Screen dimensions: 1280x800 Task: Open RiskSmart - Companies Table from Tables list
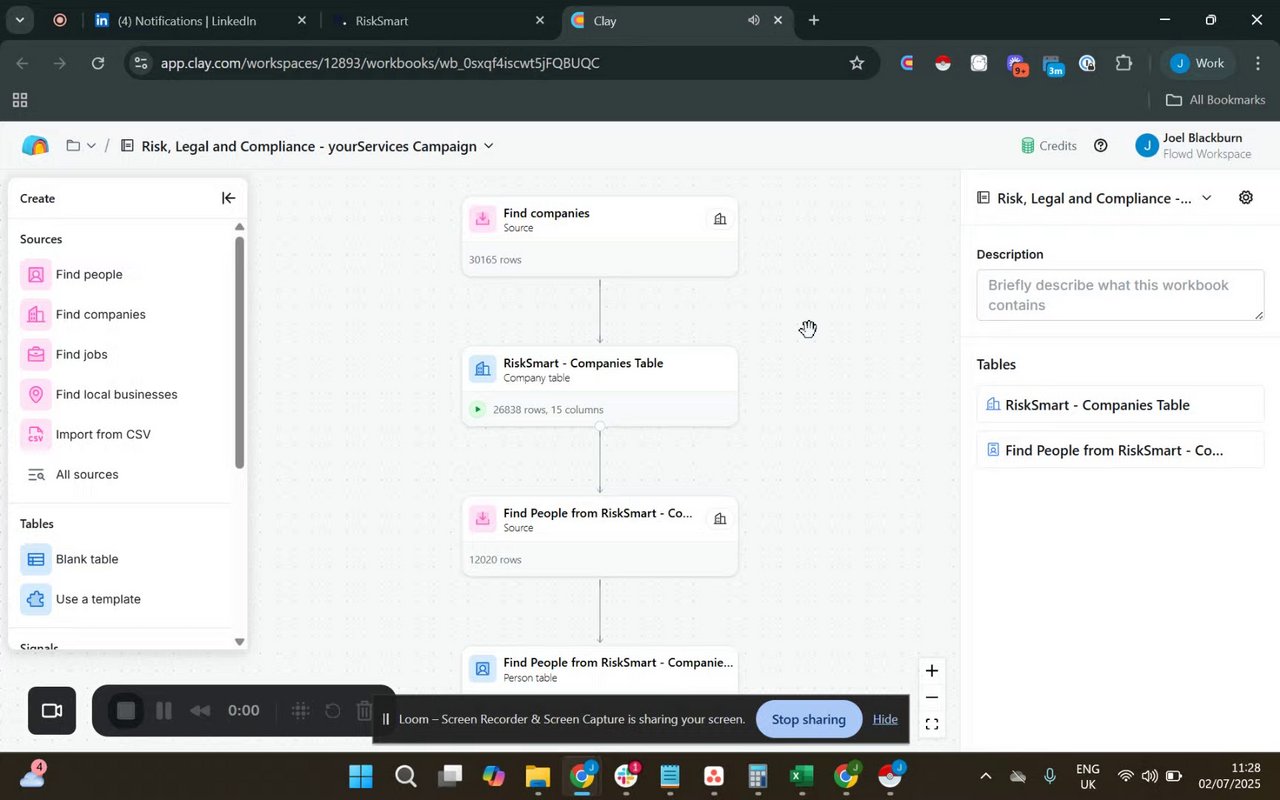click(1120, 405)
